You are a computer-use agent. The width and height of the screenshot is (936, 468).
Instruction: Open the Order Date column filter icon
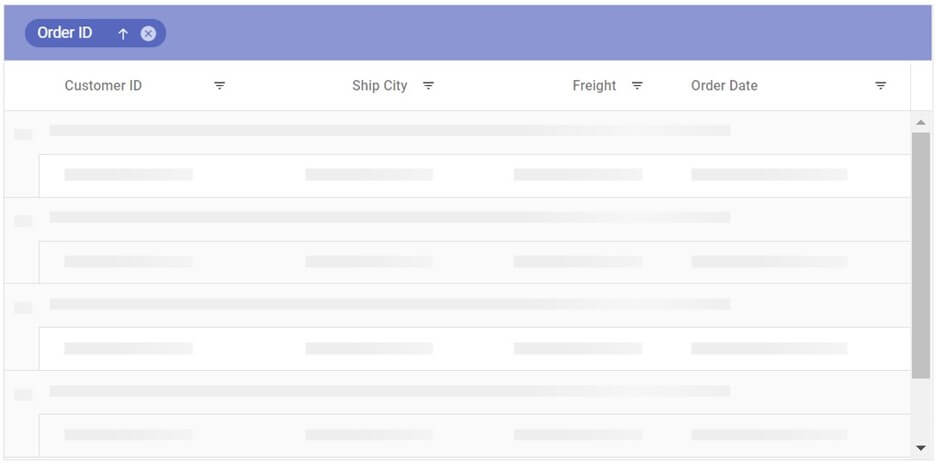[880, 86]
